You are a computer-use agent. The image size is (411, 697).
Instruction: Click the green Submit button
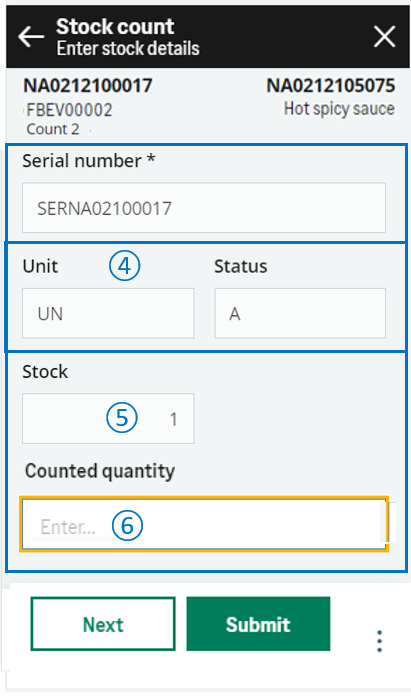(258, 624)
